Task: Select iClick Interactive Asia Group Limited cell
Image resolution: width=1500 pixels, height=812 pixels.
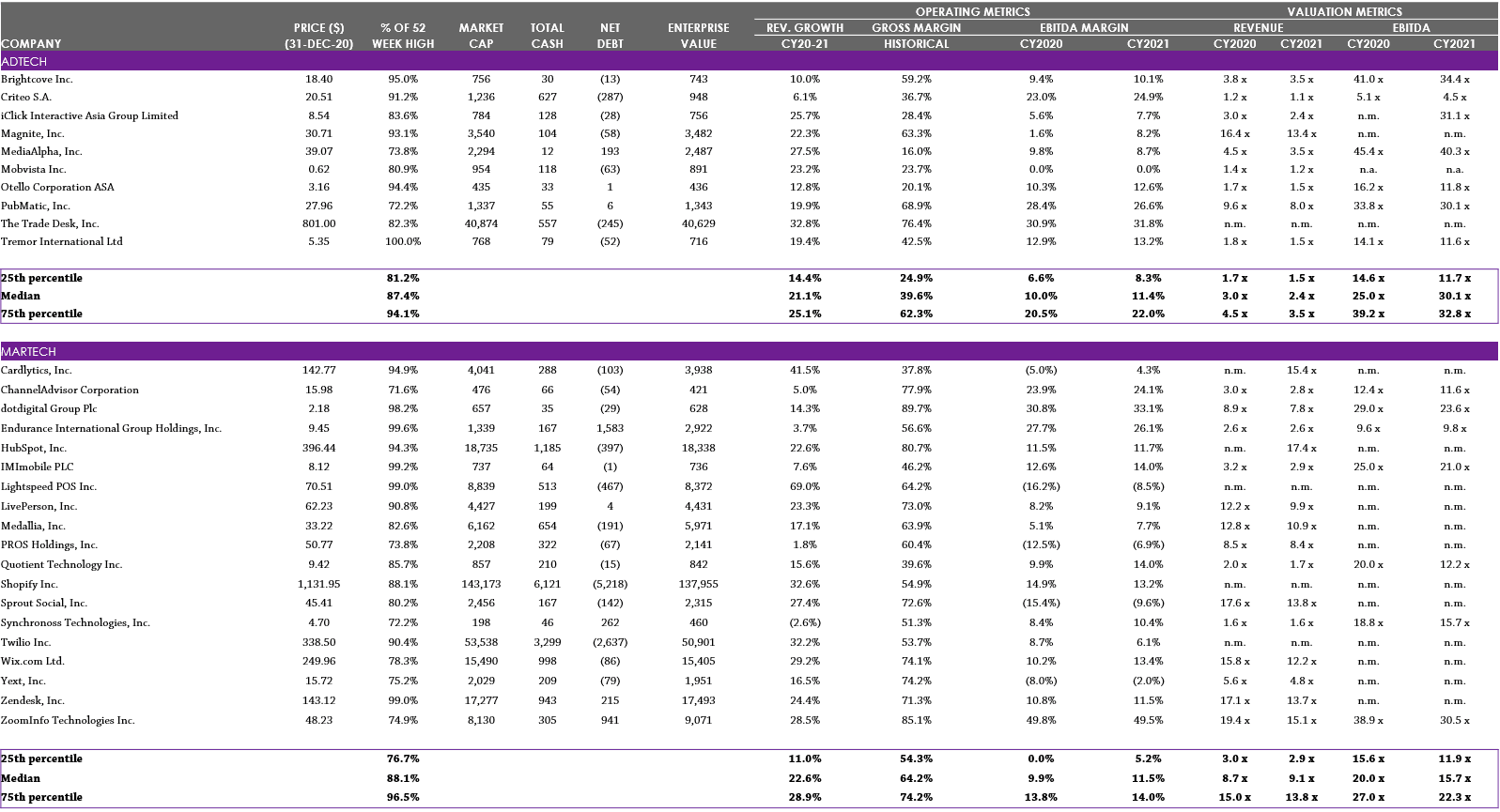Action: 89,115
